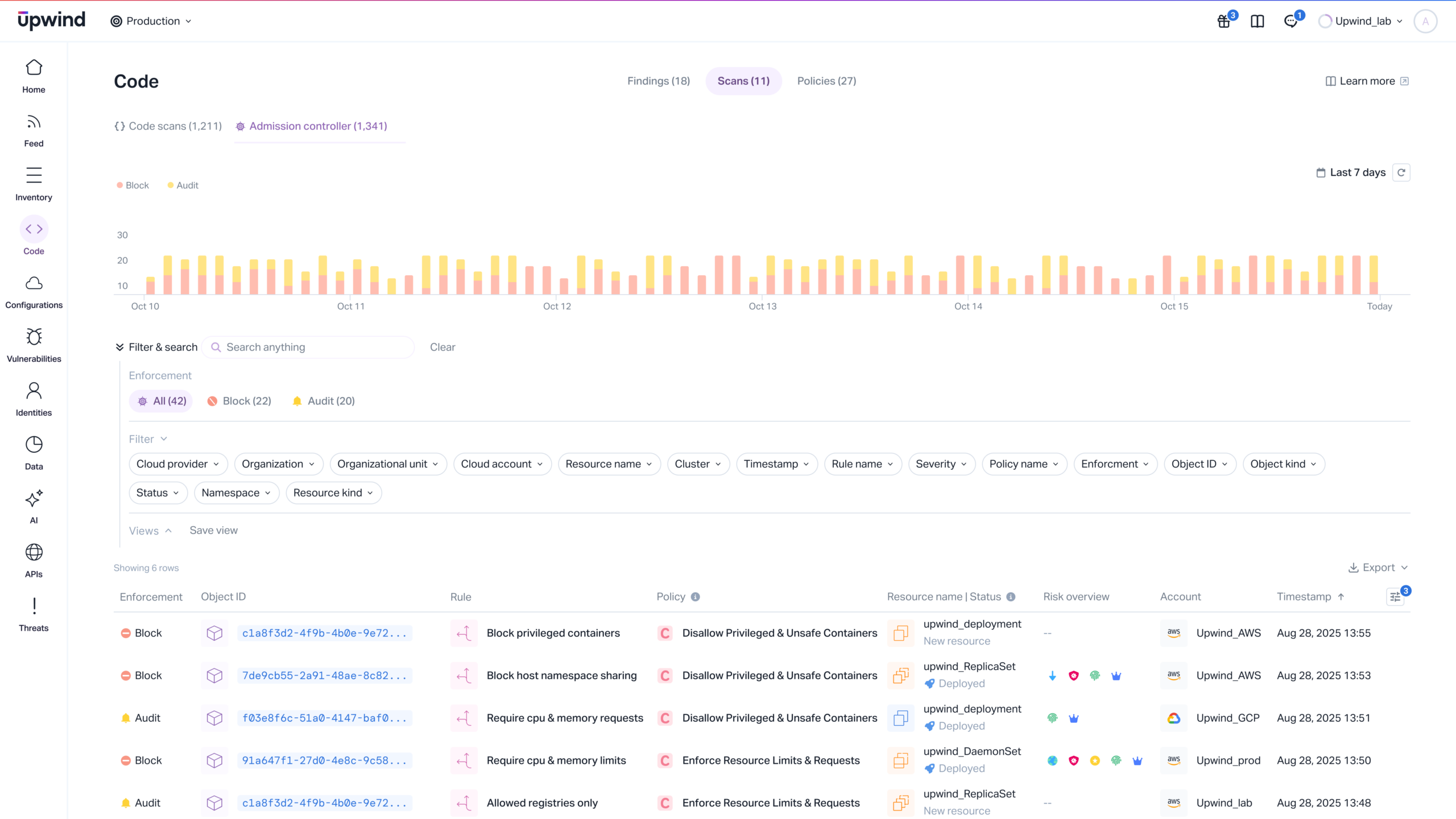Filter results by Audit (20) enforcement
This screenshot has height=819, width=1456.
click(x=322, y=400)
